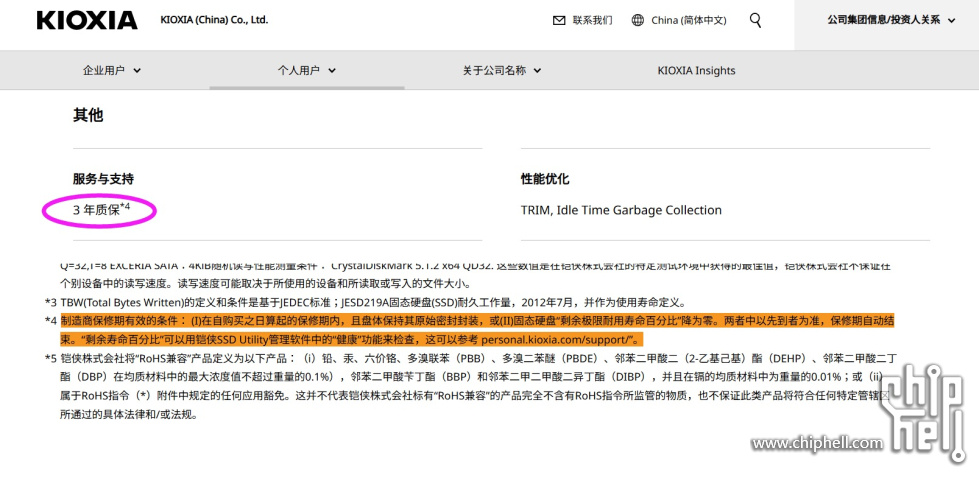Select China (简体中文) language link
Image resolution: width=979 pixels, height=478 pixels.
coord(689,21)
